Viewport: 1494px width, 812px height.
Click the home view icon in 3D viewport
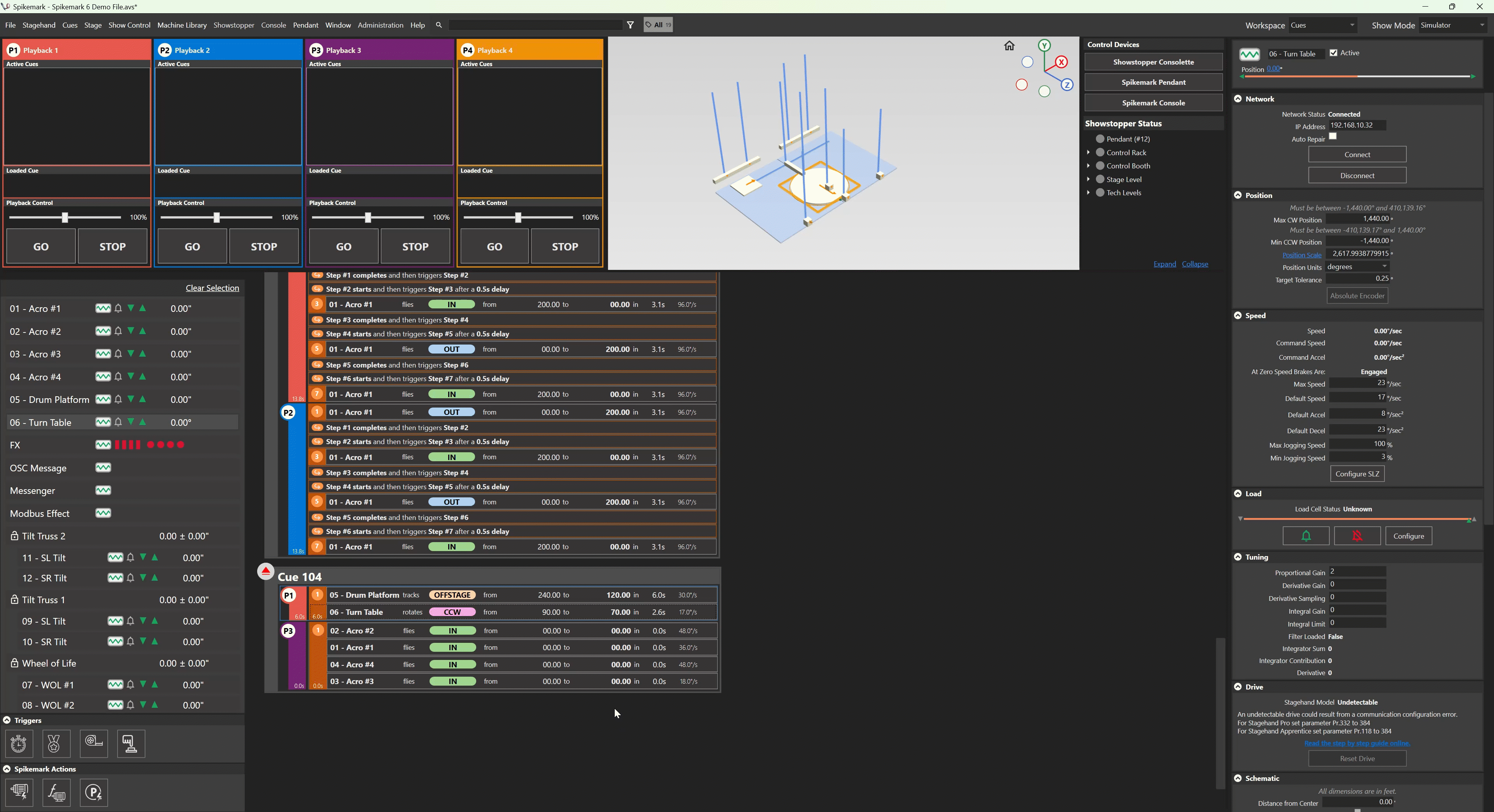pyautogui.click(x=1009, y=46)
